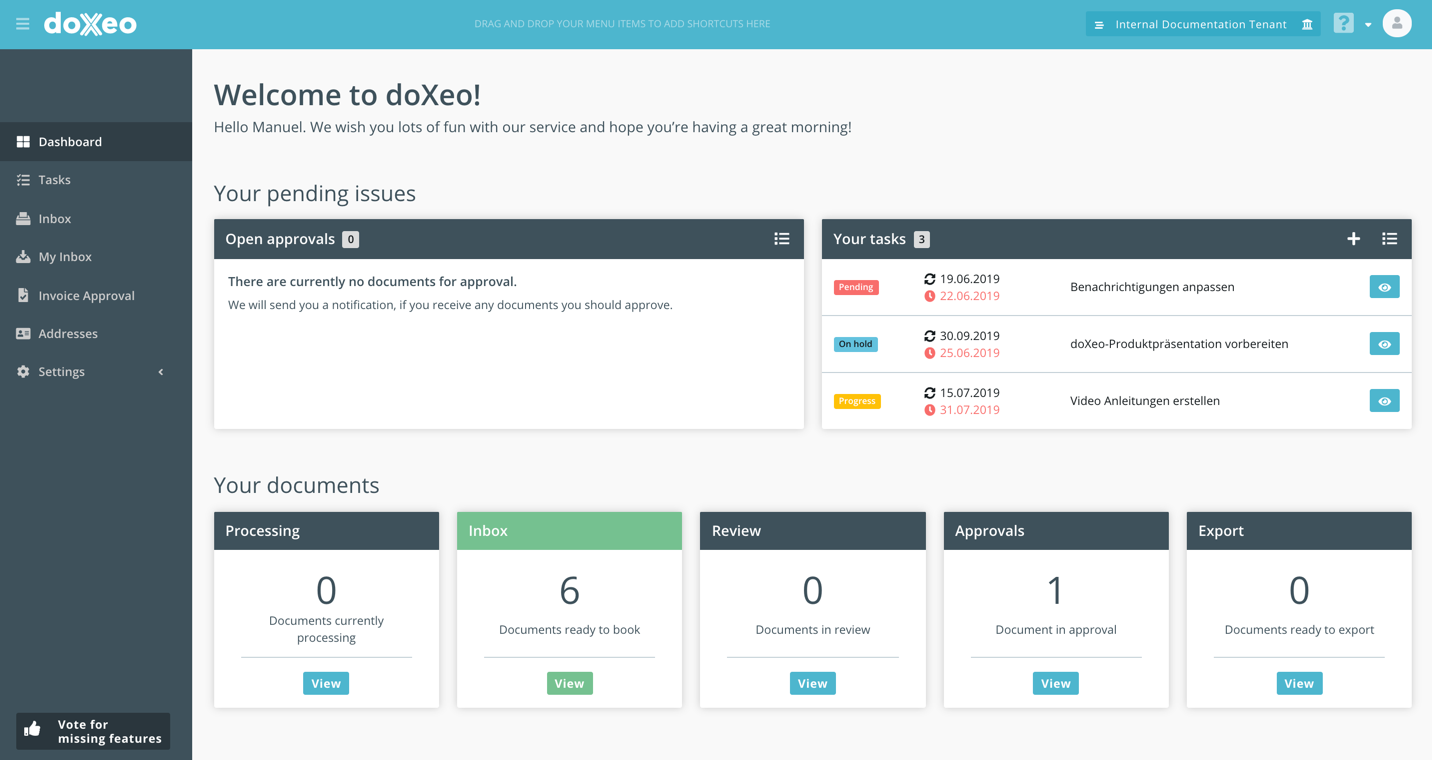Click clock icon next to 31.07.2019
This screenshot has width=1432, height=760.
[930, 410]
